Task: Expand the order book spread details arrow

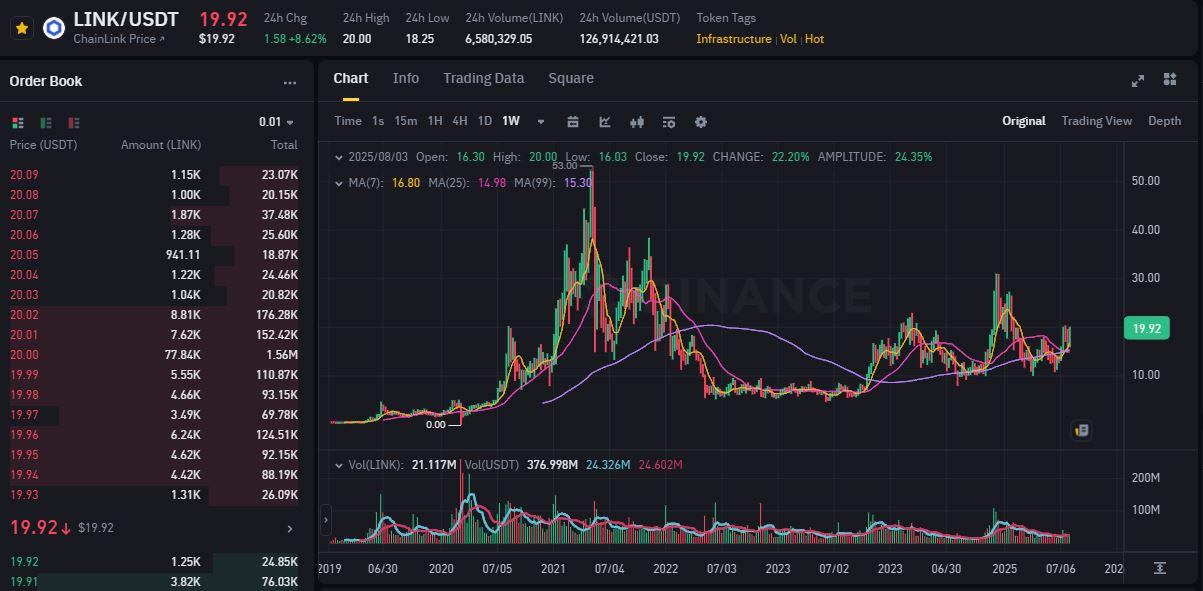Action: coord(290,528)
